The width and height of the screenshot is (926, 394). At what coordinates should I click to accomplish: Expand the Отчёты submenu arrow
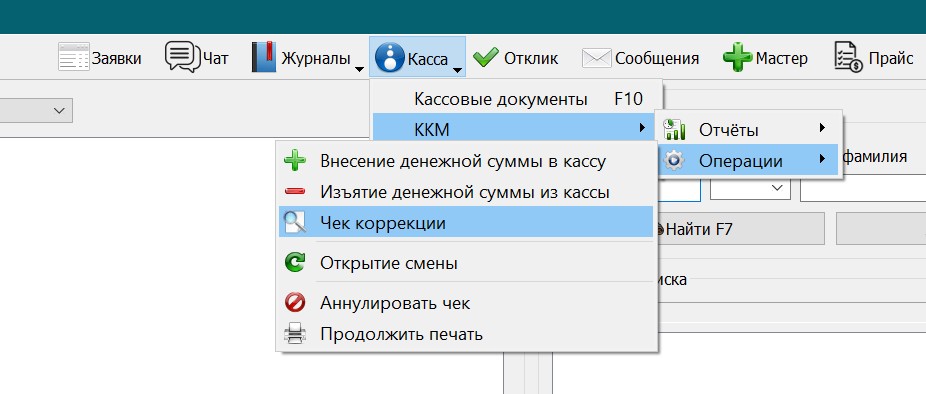point(822,128)
